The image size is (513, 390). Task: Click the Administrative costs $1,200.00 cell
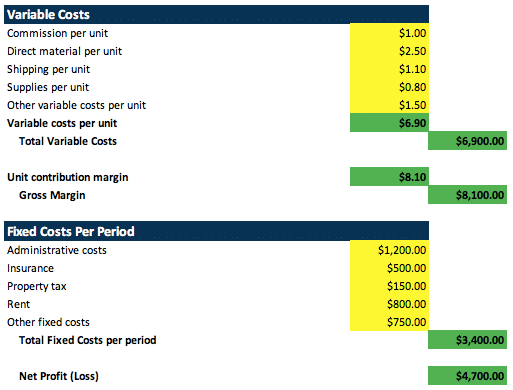(389, 250)
